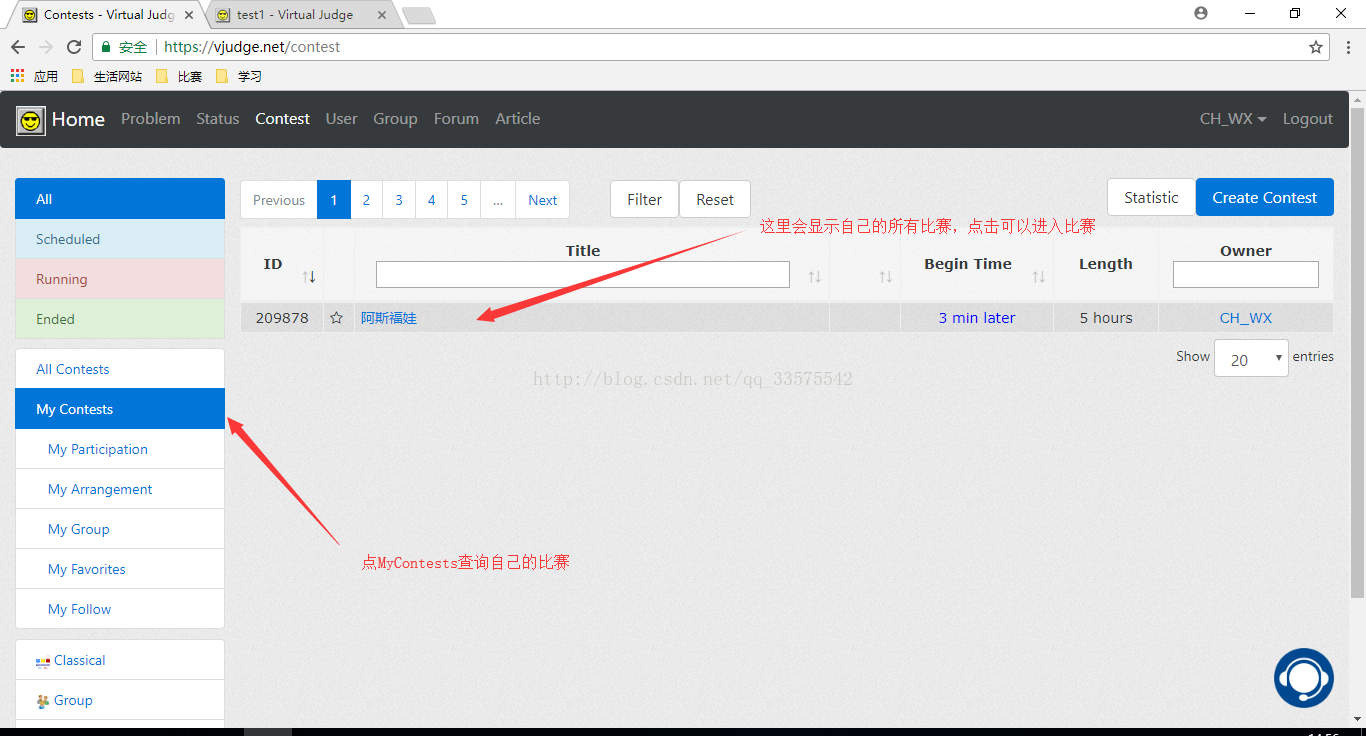Select the Running status filter
Image resolution: width=1366 pixels, height=736 pixels.
click(120, 279)
